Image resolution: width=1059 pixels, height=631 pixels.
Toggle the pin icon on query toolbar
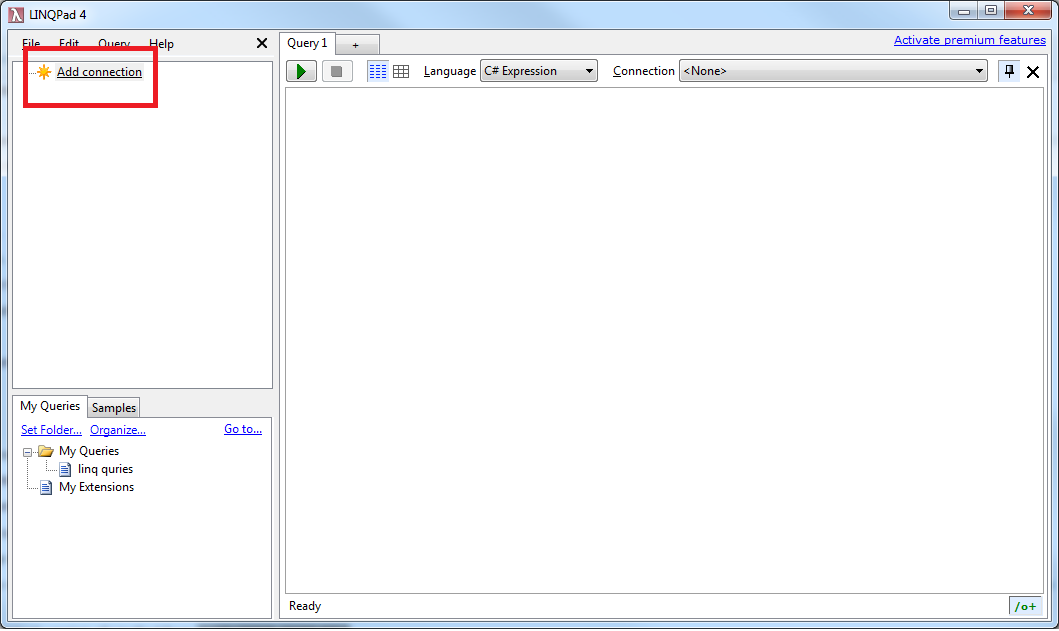[1009, 72]
